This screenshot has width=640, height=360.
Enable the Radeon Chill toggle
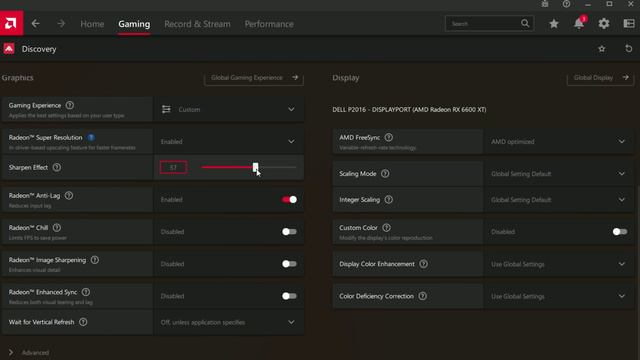pos(289,232)
